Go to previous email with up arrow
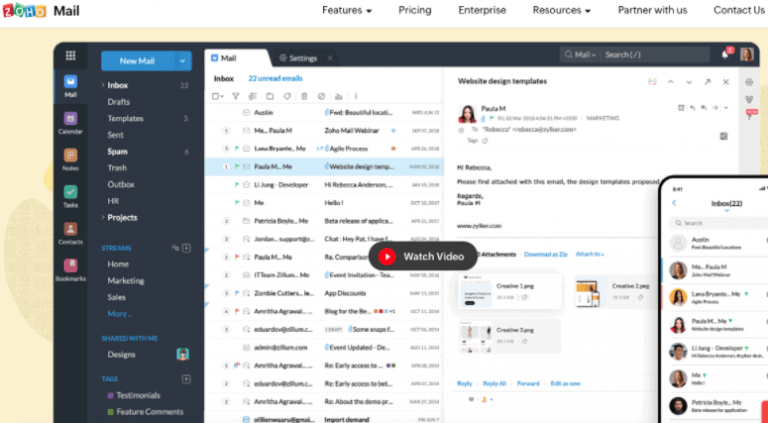Viewport: 768px width, 423px height. pyautogui.click(x=671, y=82)
